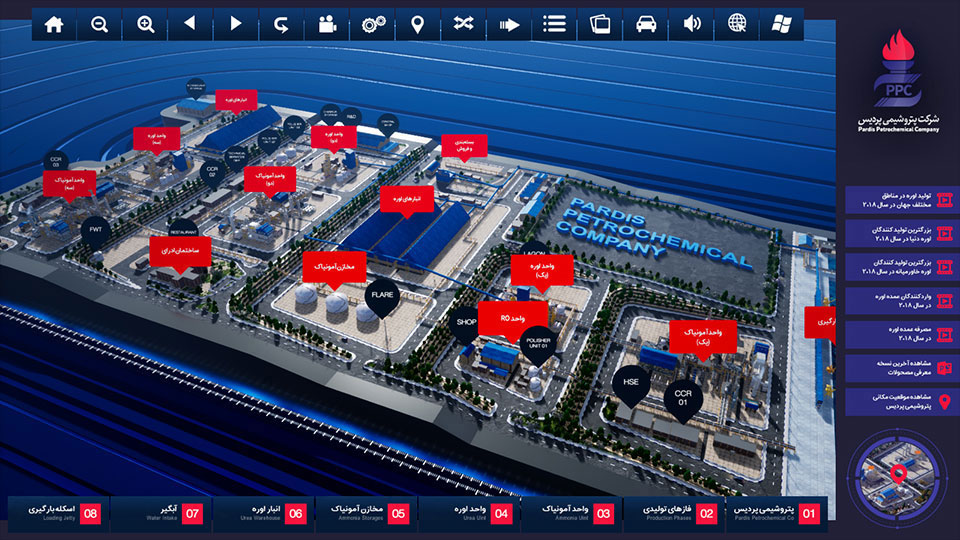This screenshot has width=960, height=540.
Task: Toggle sound with the speaker icon
Action: [x=691, y=24]
